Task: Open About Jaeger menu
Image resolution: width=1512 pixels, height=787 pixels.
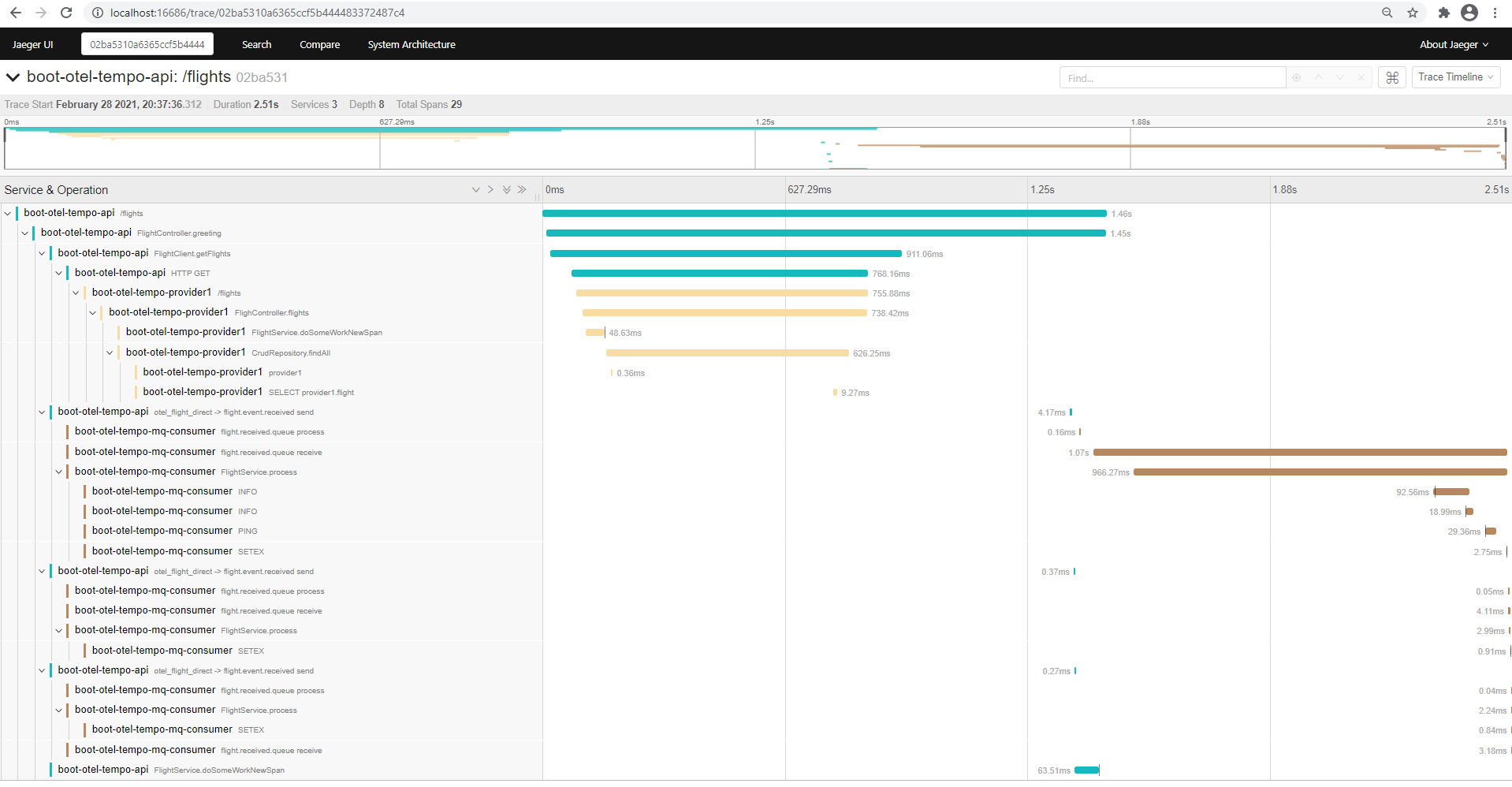Action: click(x=1454, y=45)
